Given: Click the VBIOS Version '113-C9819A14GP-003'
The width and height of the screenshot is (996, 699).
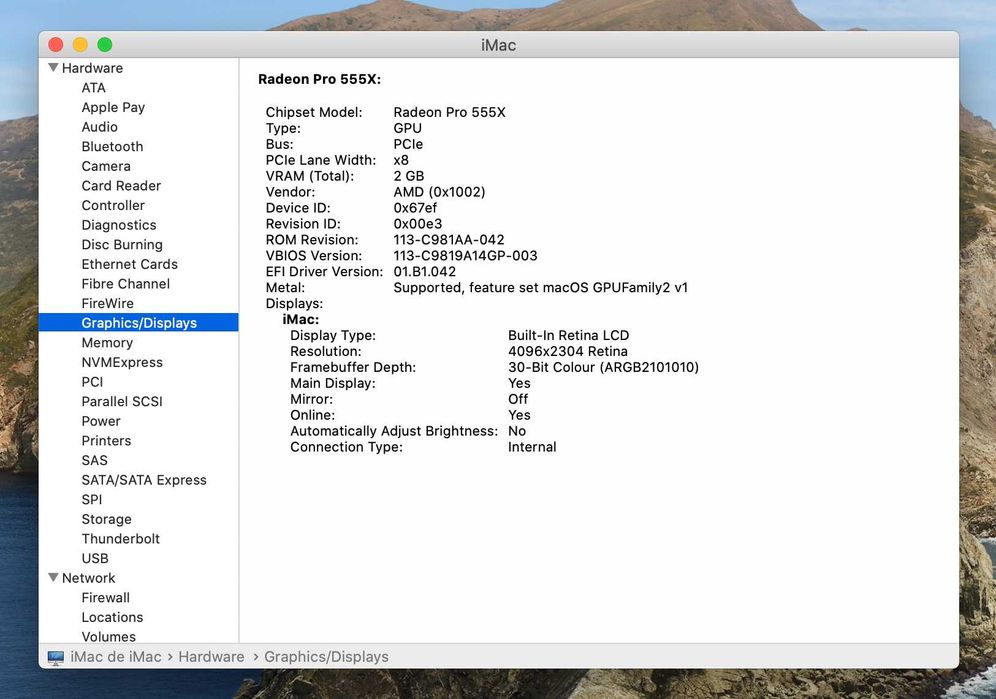Looking at the screenshot, I should [465, 255].
